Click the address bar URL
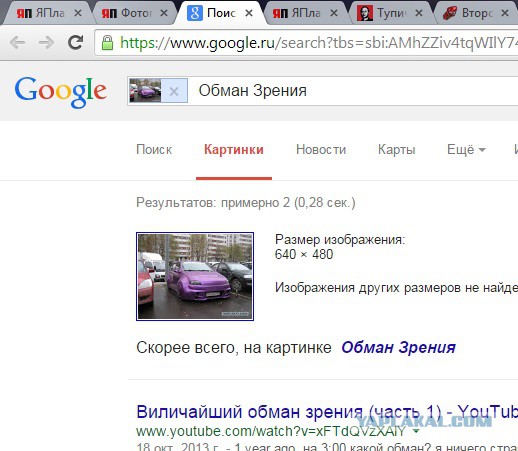Image resolution: width=518 pixels, height=451 pixels. (x=318, y=43)
